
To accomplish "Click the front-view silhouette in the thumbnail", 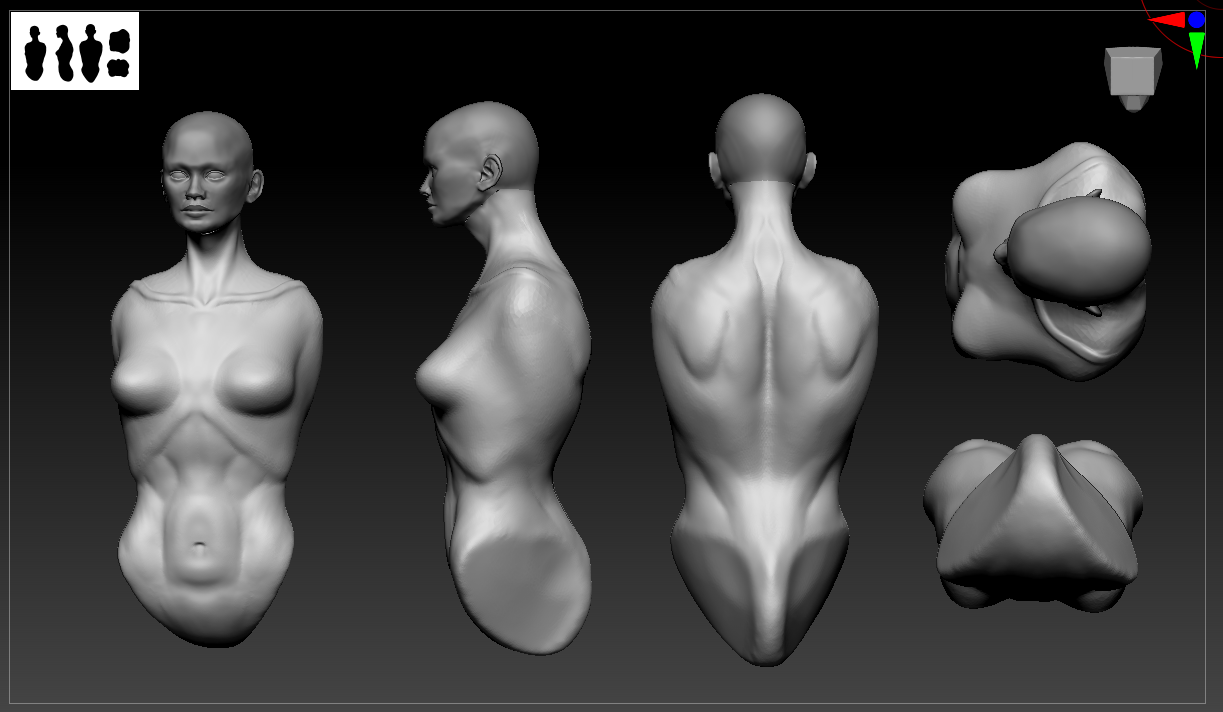I will pyautogui.click(x=37, y=53).
